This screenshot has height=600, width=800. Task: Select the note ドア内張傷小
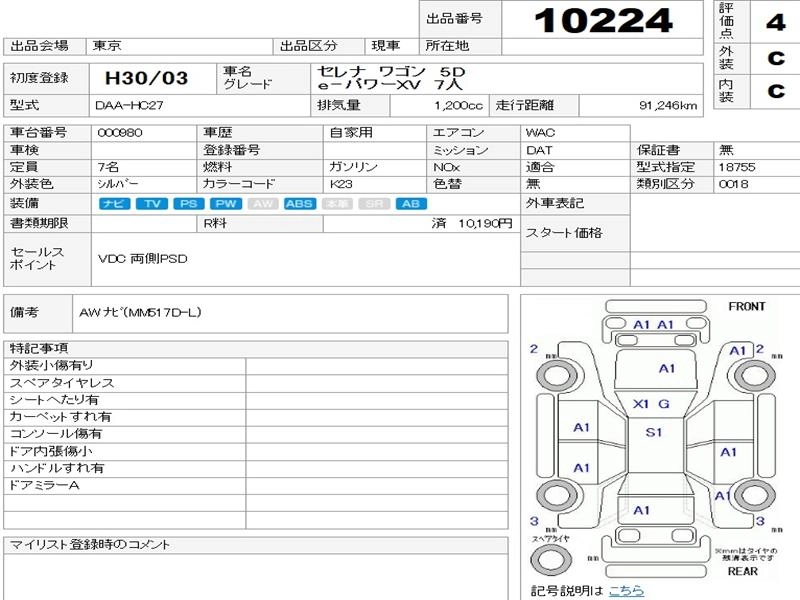point(51,451)
